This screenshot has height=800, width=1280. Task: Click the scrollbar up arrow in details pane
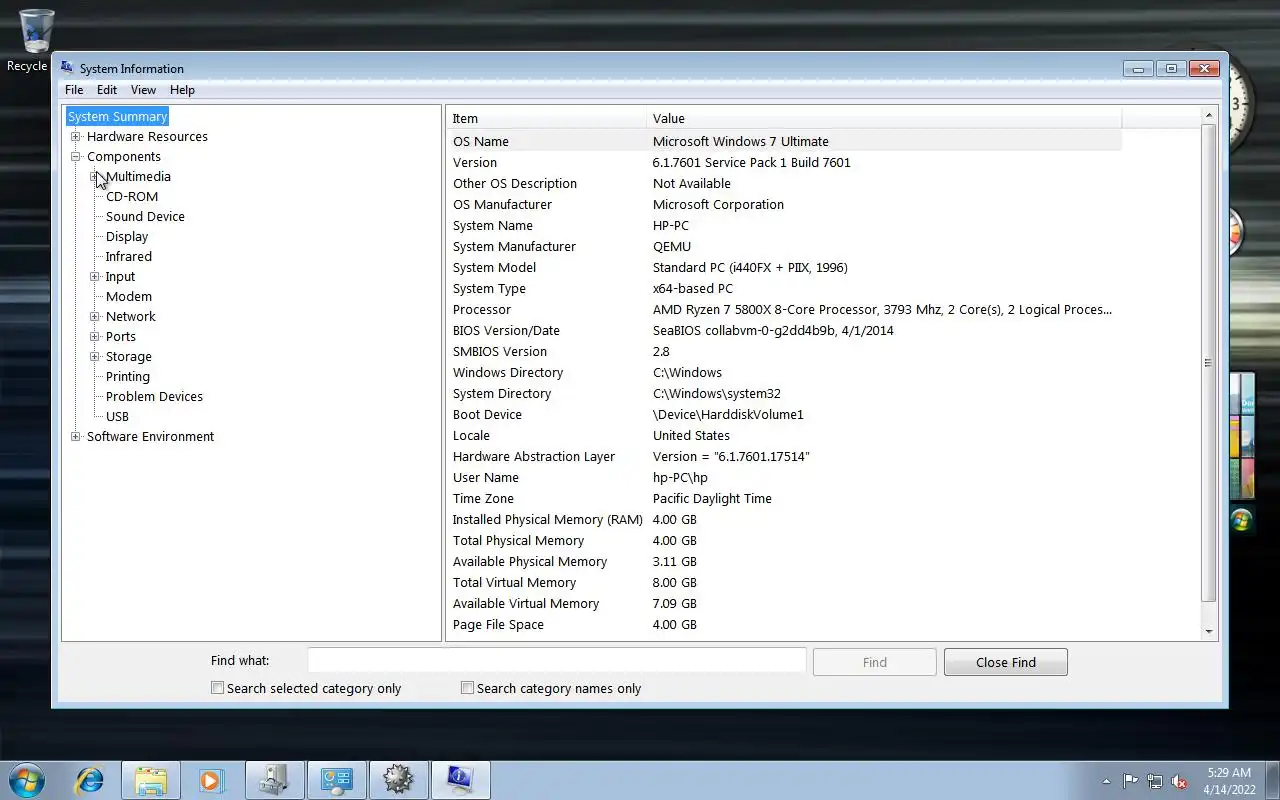click(1208, 116)
